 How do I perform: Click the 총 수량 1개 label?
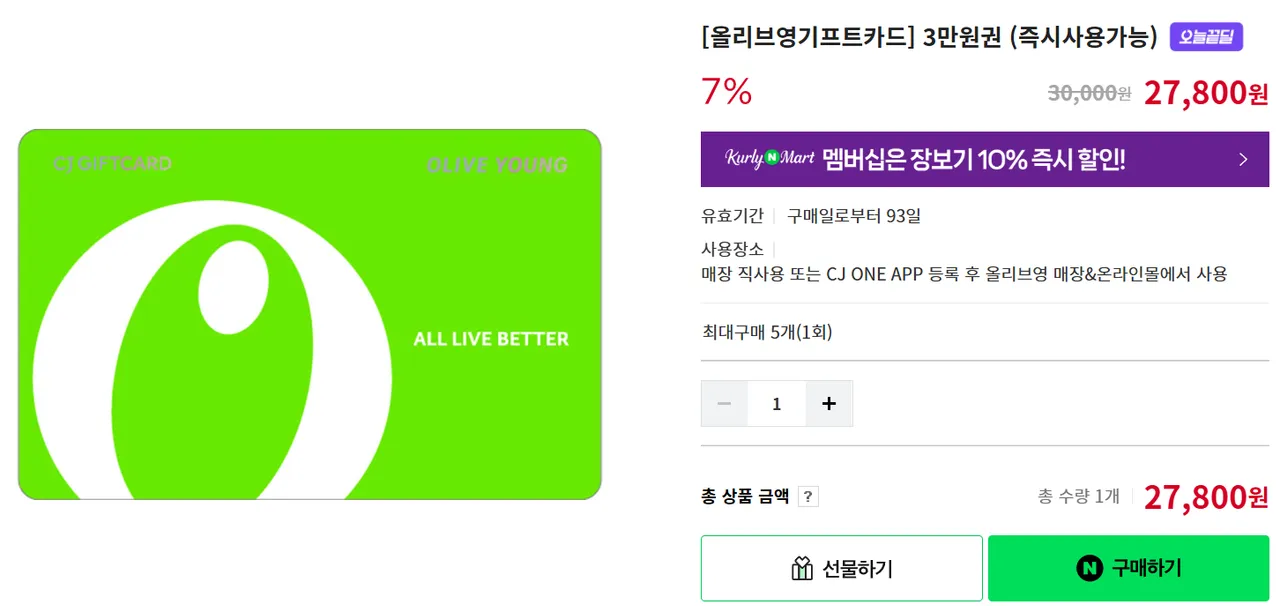1078,496
